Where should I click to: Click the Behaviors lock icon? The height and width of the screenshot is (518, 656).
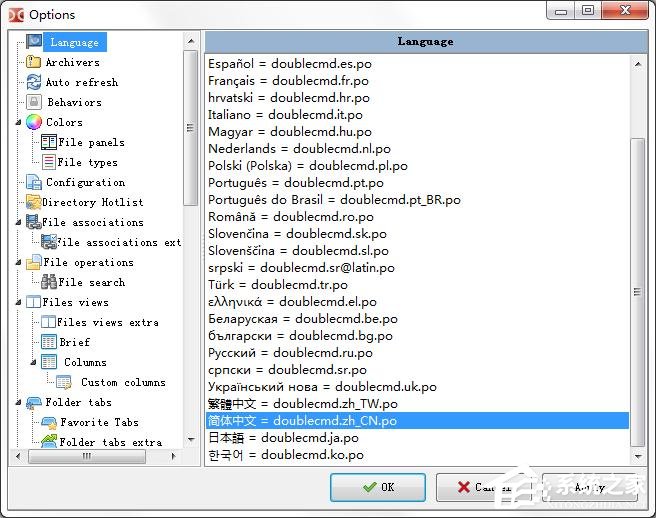click(33, 102)
